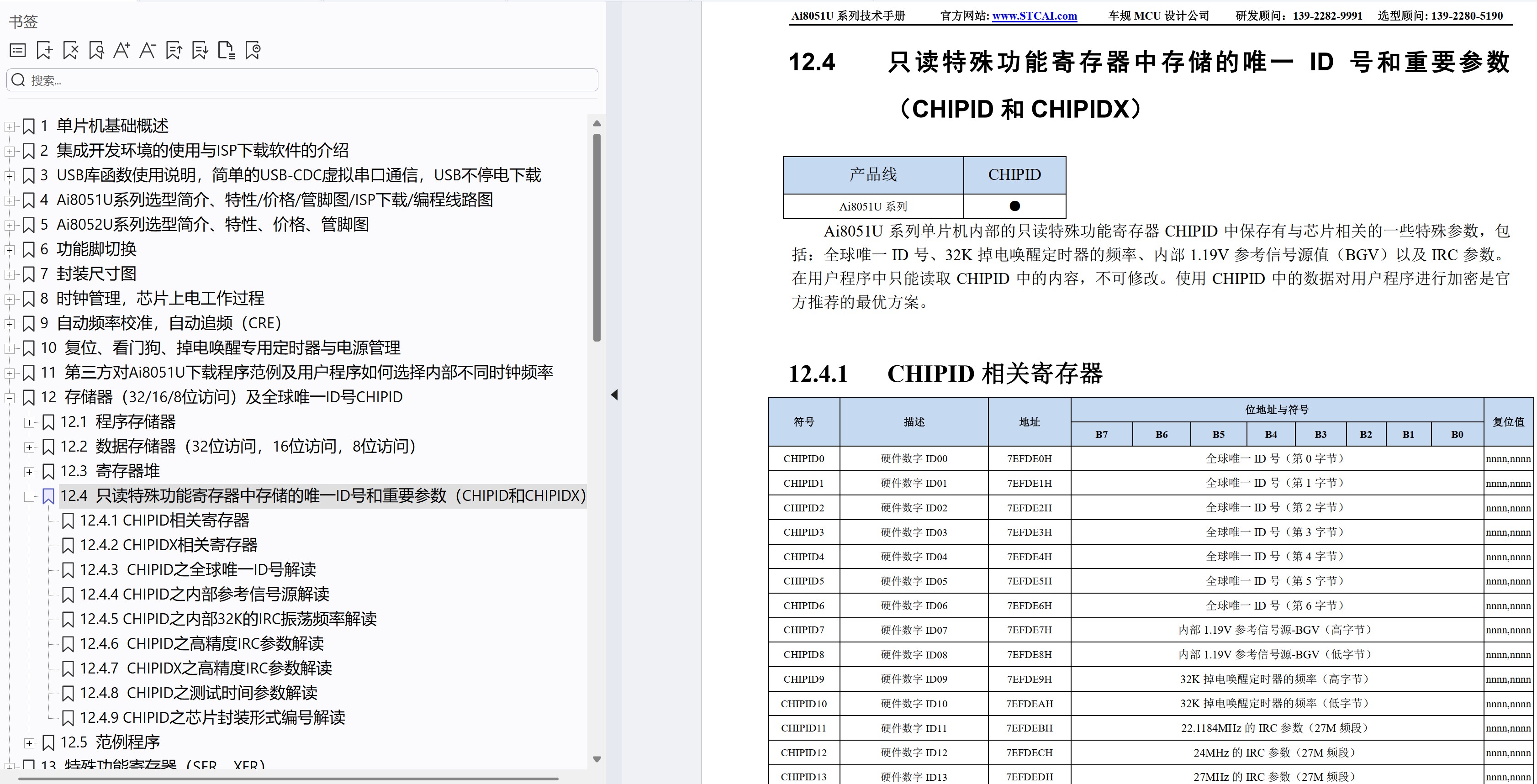Click the Ai8051U 系列 product line cell

(873, 206)
